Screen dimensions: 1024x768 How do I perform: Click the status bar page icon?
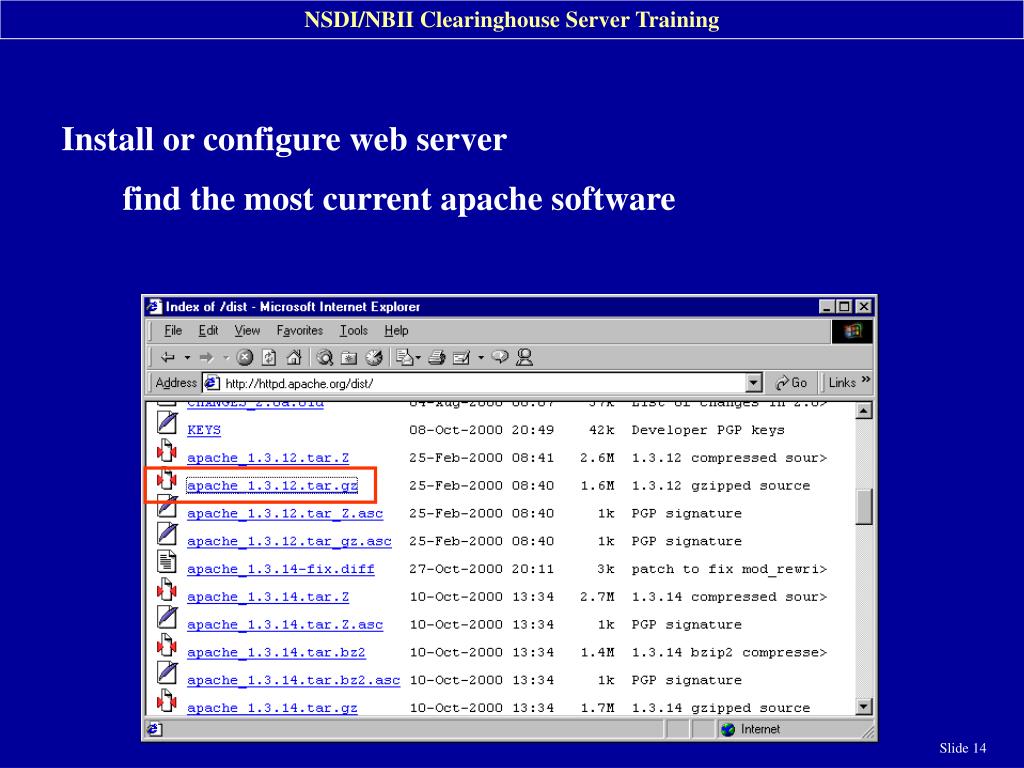(154, 729)
